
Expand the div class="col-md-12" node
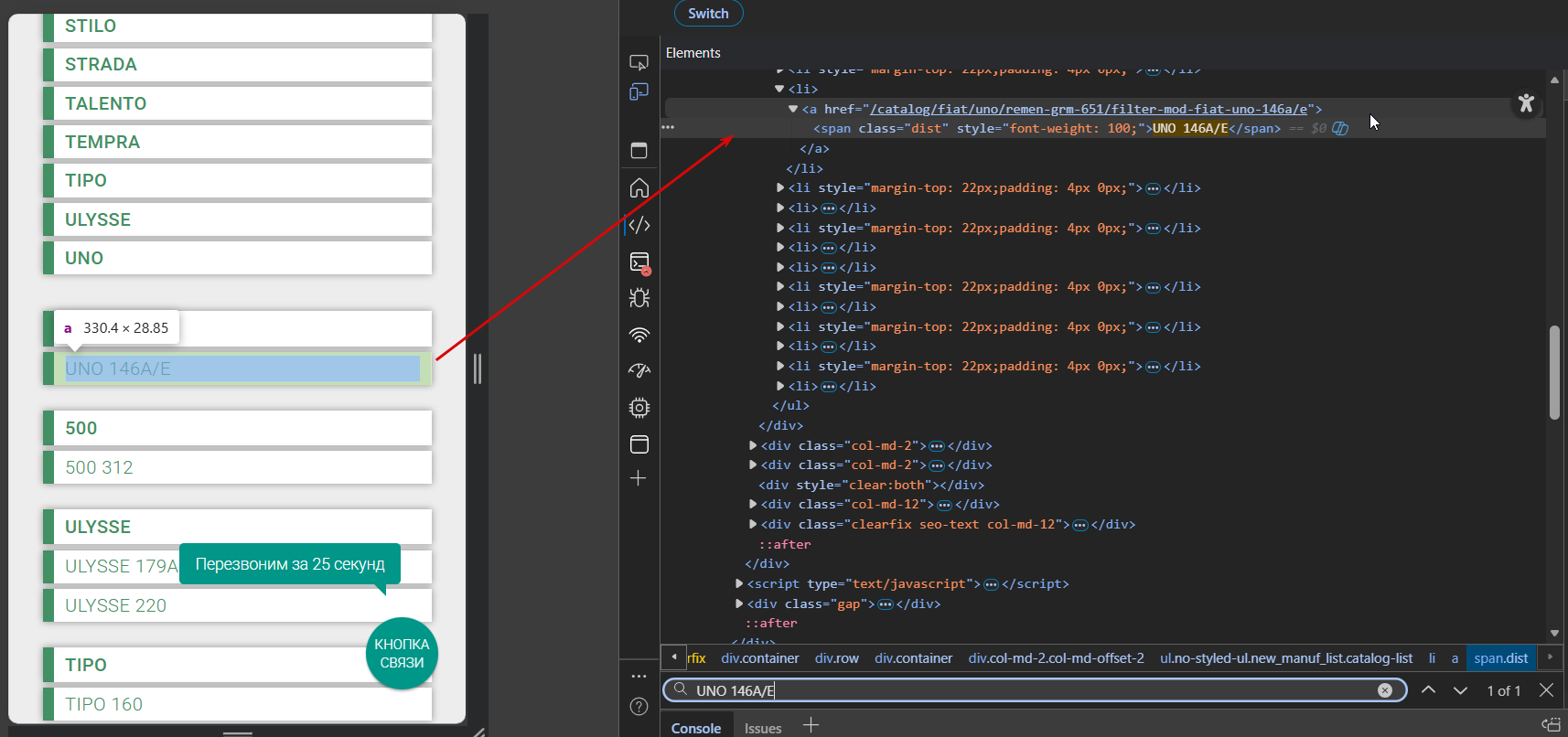point(753,505)
